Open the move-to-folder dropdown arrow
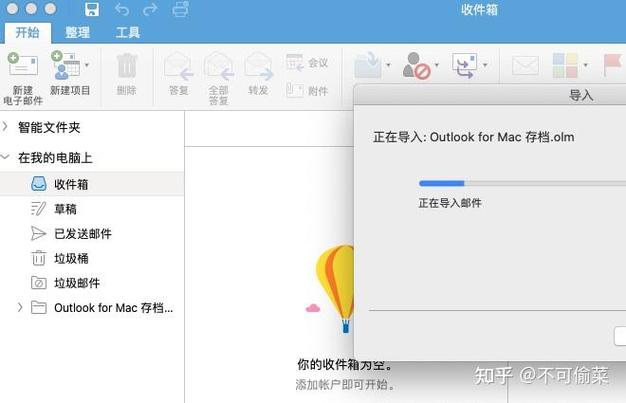 (x=388, y=65)
